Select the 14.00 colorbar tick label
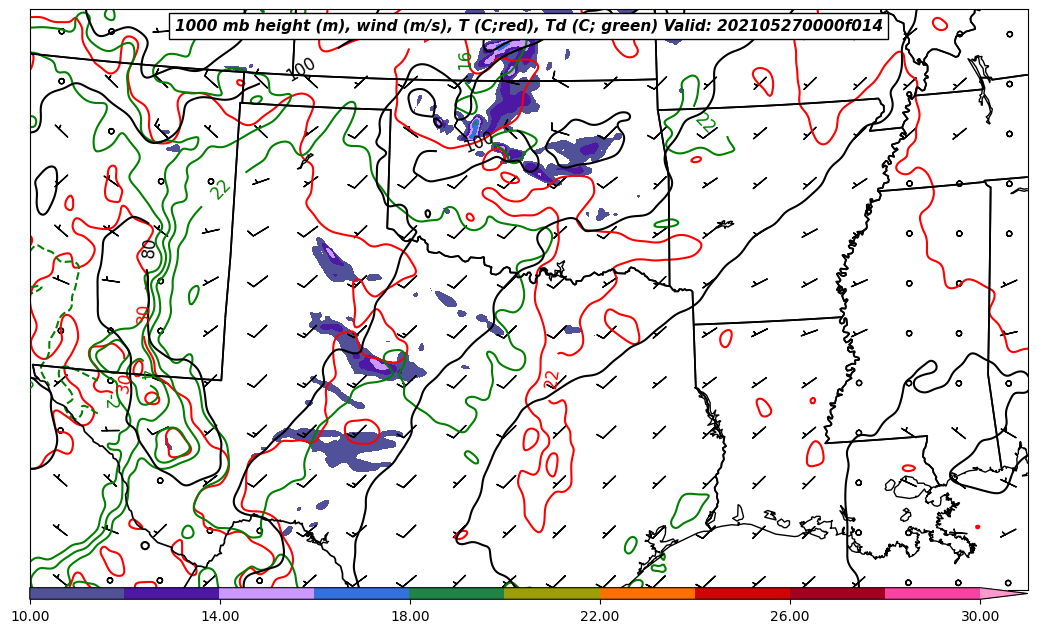1037x633 pixels. coord(220,616)
